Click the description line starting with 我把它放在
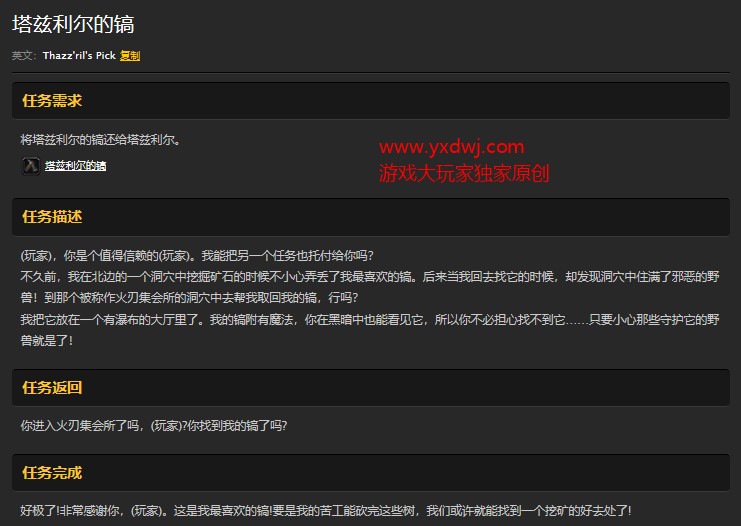Screen dimensions: 741x526 click(x=300, y=319)
